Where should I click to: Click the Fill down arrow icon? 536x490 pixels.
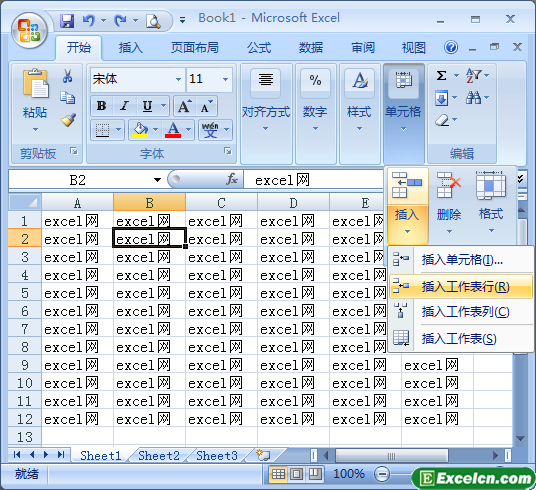(x=442, y=98)
